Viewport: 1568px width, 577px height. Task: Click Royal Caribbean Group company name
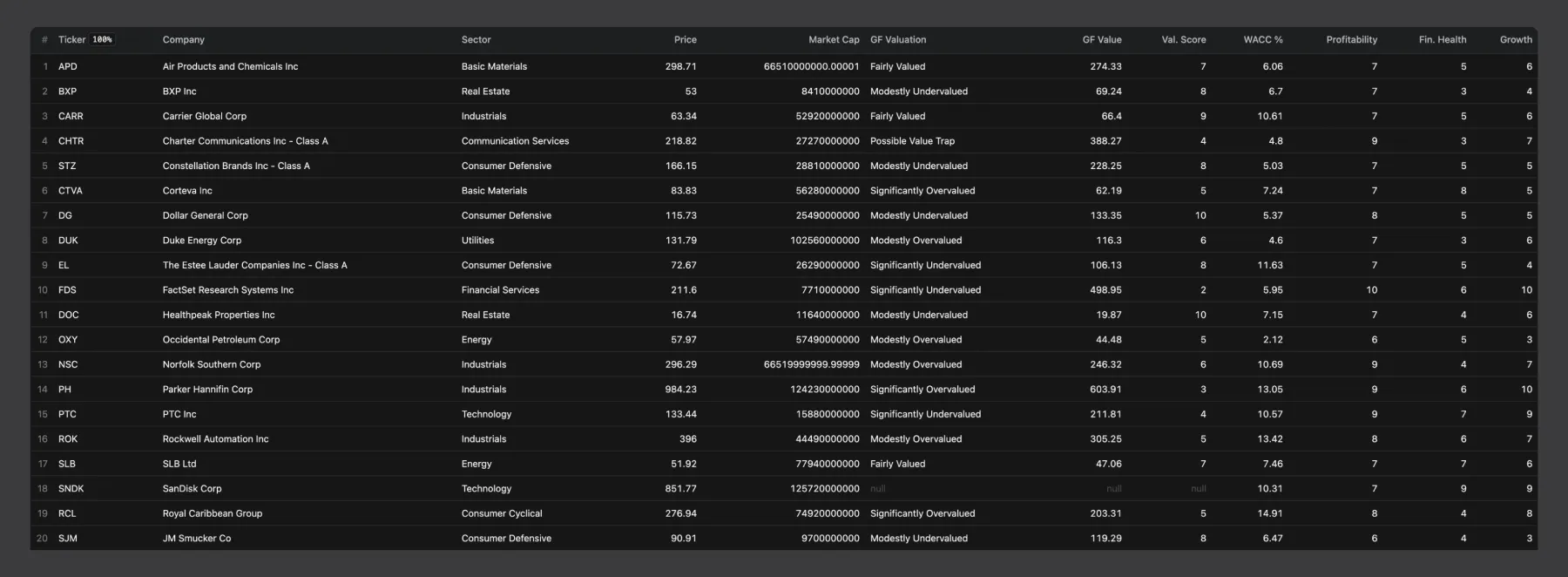[x=213, y=513]
